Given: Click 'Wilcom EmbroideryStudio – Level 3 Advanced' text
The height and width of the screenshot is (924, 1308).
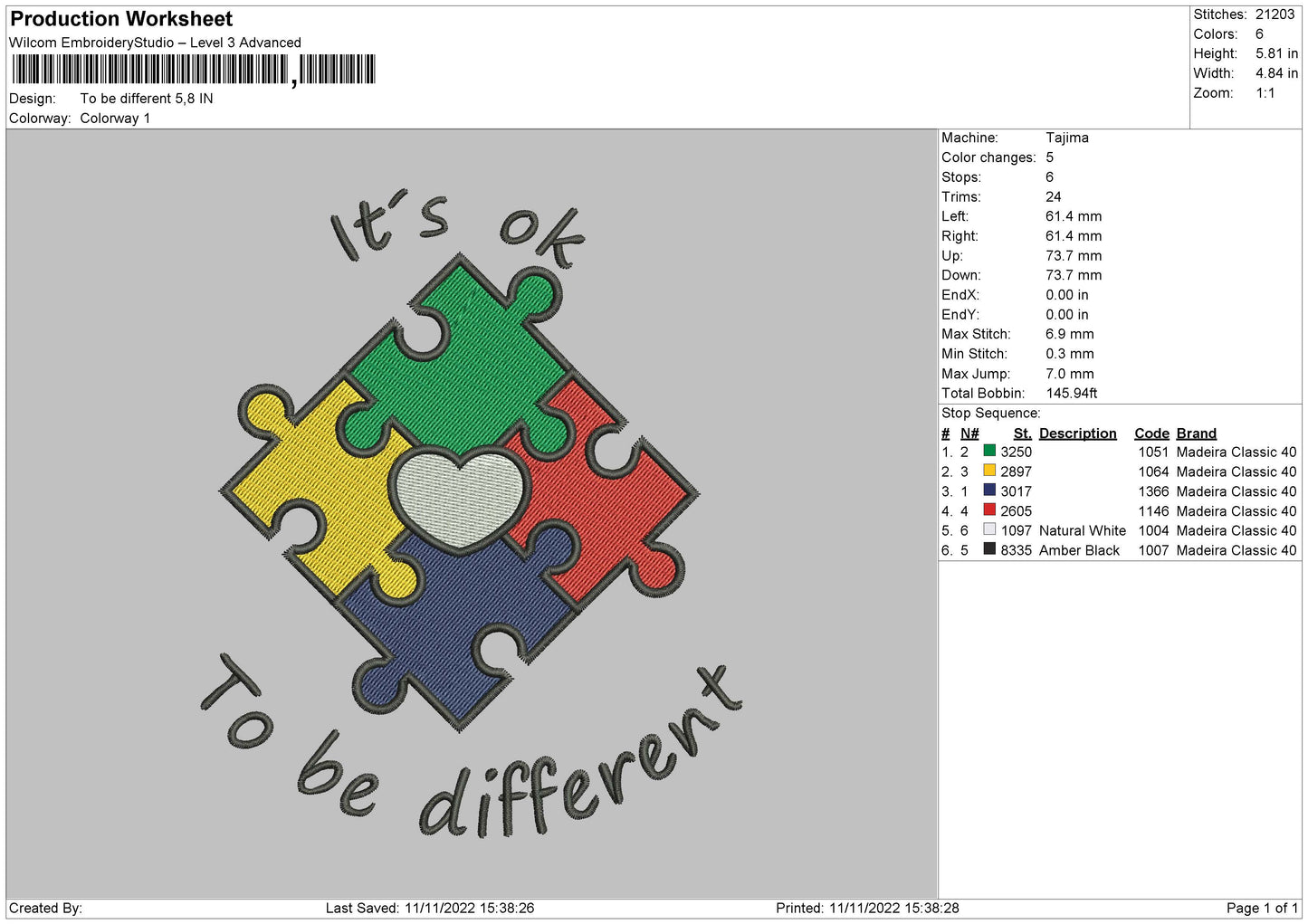Looking at the screenshot, I should click(x=155, y=43).
